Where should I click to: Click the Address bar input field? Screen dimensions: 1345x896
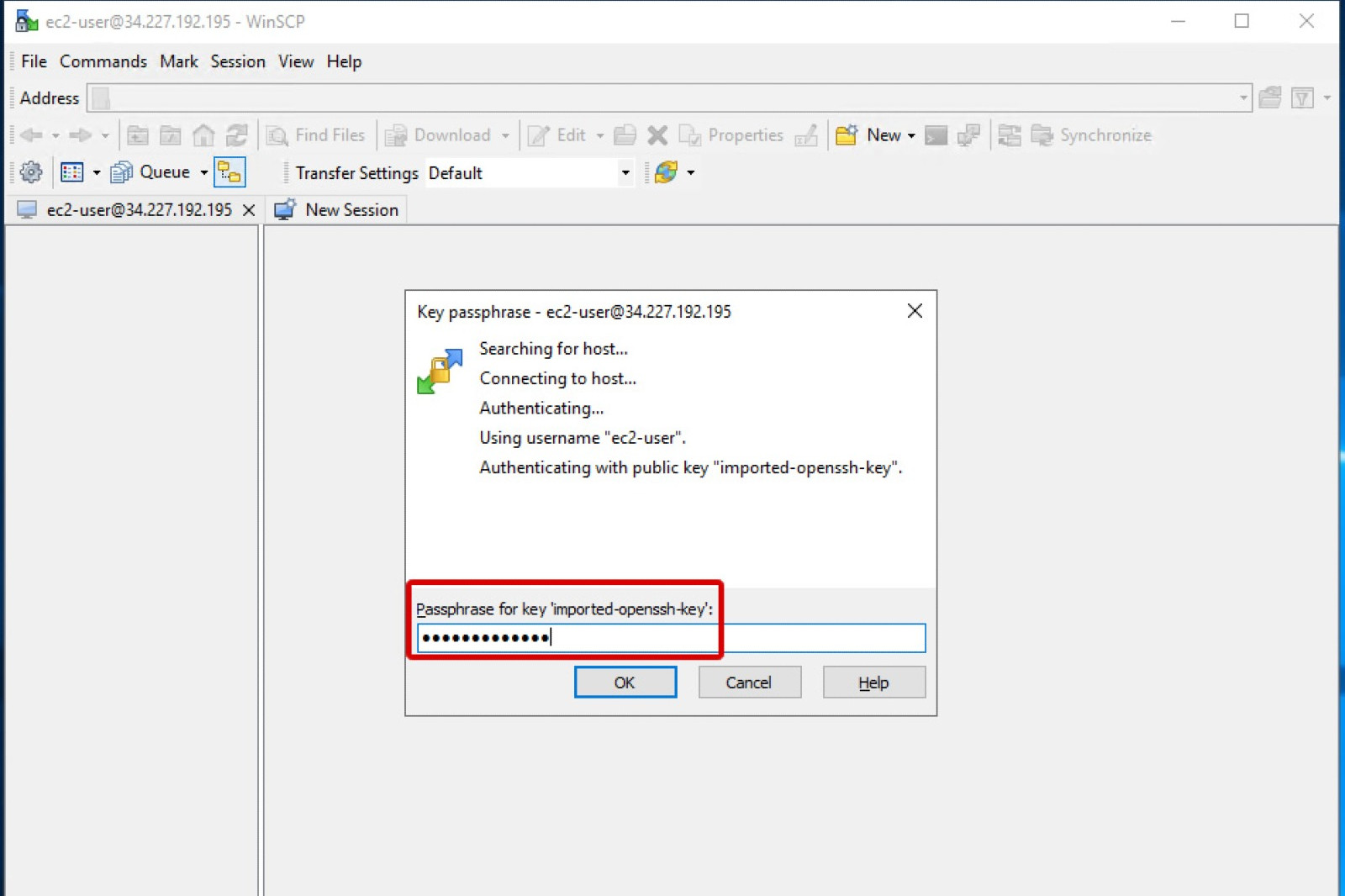(669, 98)
